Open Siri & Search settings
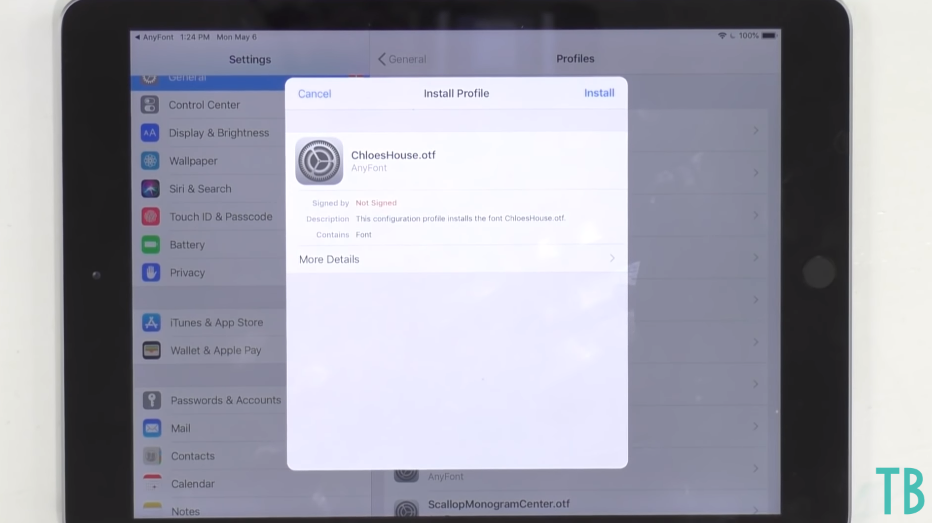Image resolution: width=932 pixels, height=523 pixels. tap(210, 189)
